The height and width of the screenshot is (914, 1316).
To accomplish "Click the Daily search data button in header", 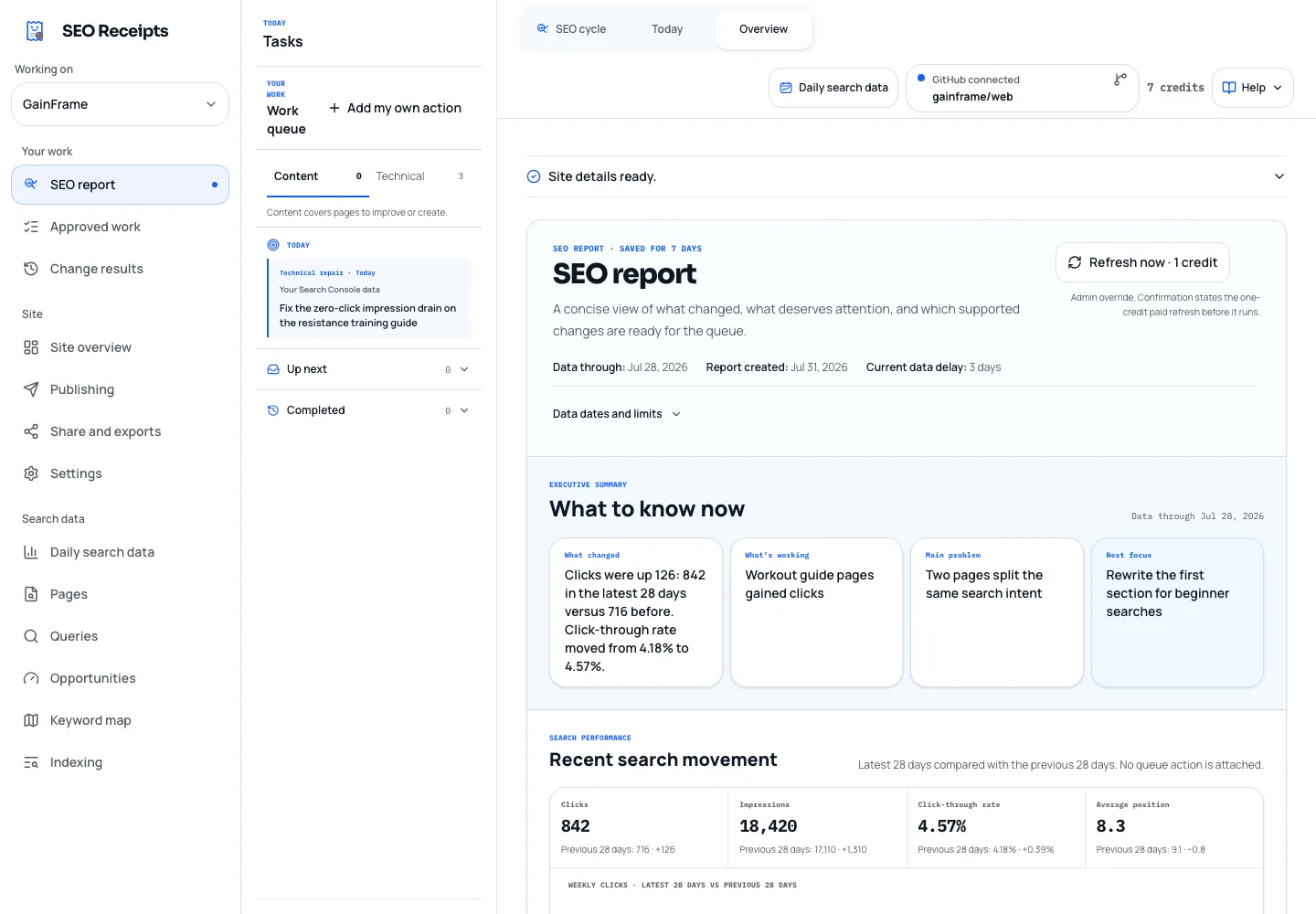I will (x=833, y=88).
